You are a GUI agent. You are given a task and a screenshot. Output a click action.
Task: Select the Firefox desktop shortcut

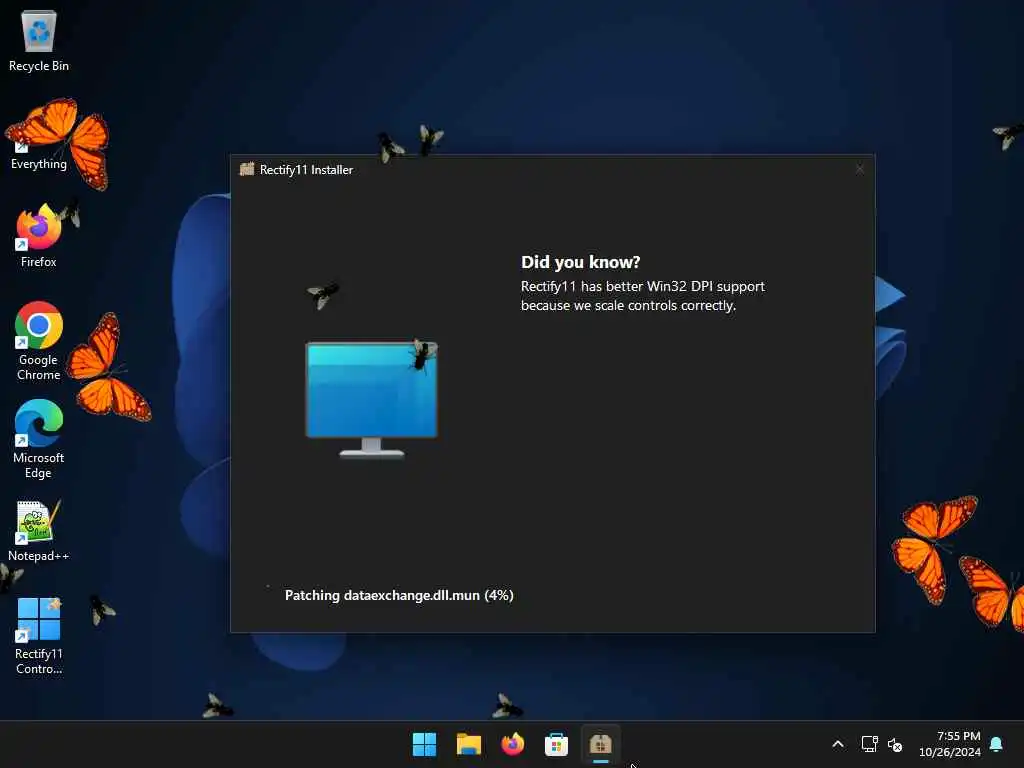39,236
